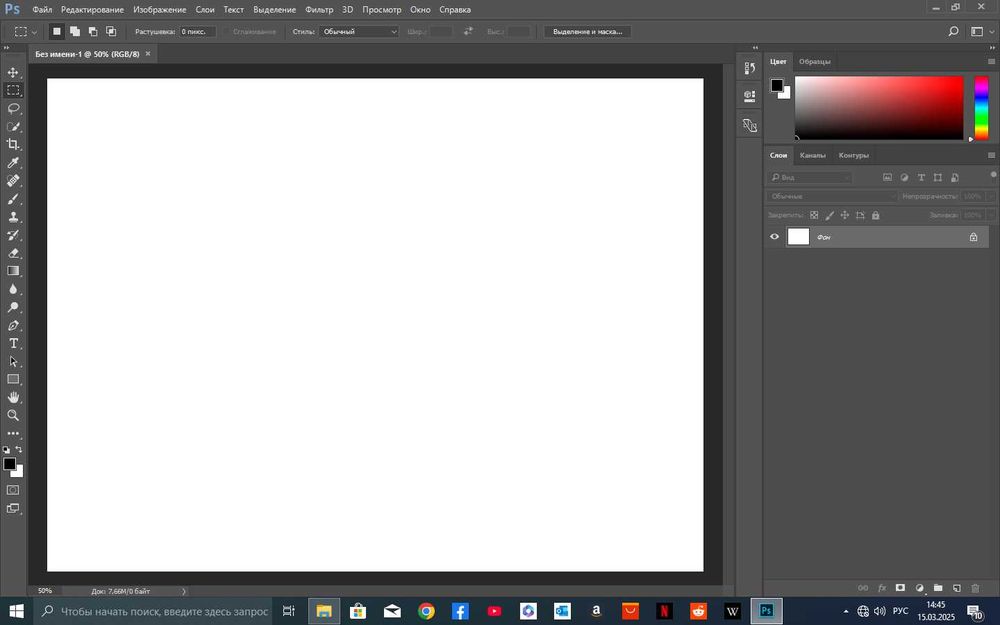Open the Стиль dropdown set to Обычный
Image resolution: width=1000 pixels, height=625 pixels.
358,32
